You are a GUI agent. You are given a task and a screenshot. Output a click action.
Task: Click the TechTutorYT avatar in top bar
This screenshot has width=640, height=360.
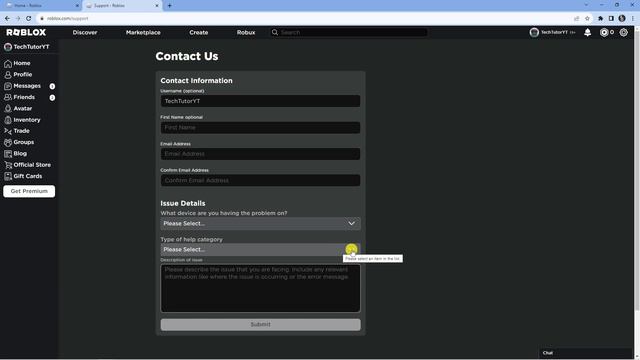click(534, 32)
